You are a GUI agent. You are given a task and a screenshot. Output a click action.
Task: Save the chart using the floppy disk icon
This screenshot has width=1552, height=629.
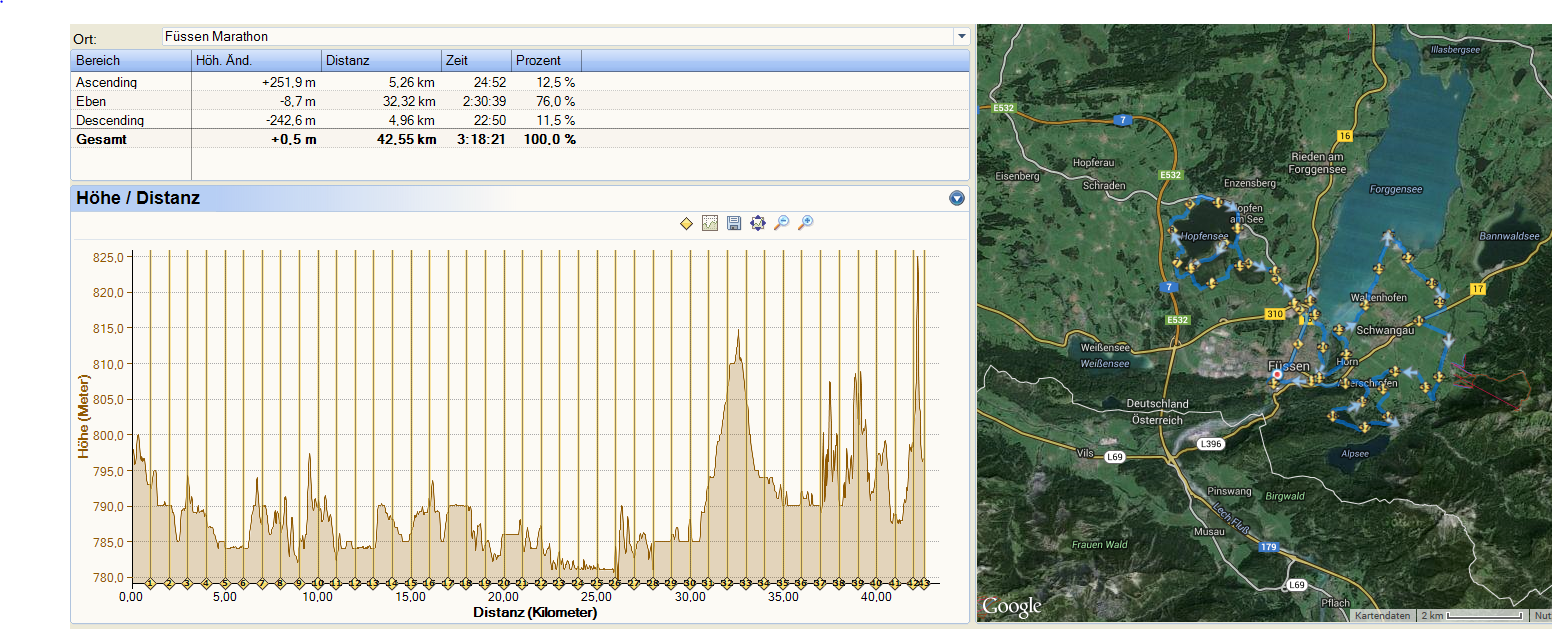click(x=734, y=223)
